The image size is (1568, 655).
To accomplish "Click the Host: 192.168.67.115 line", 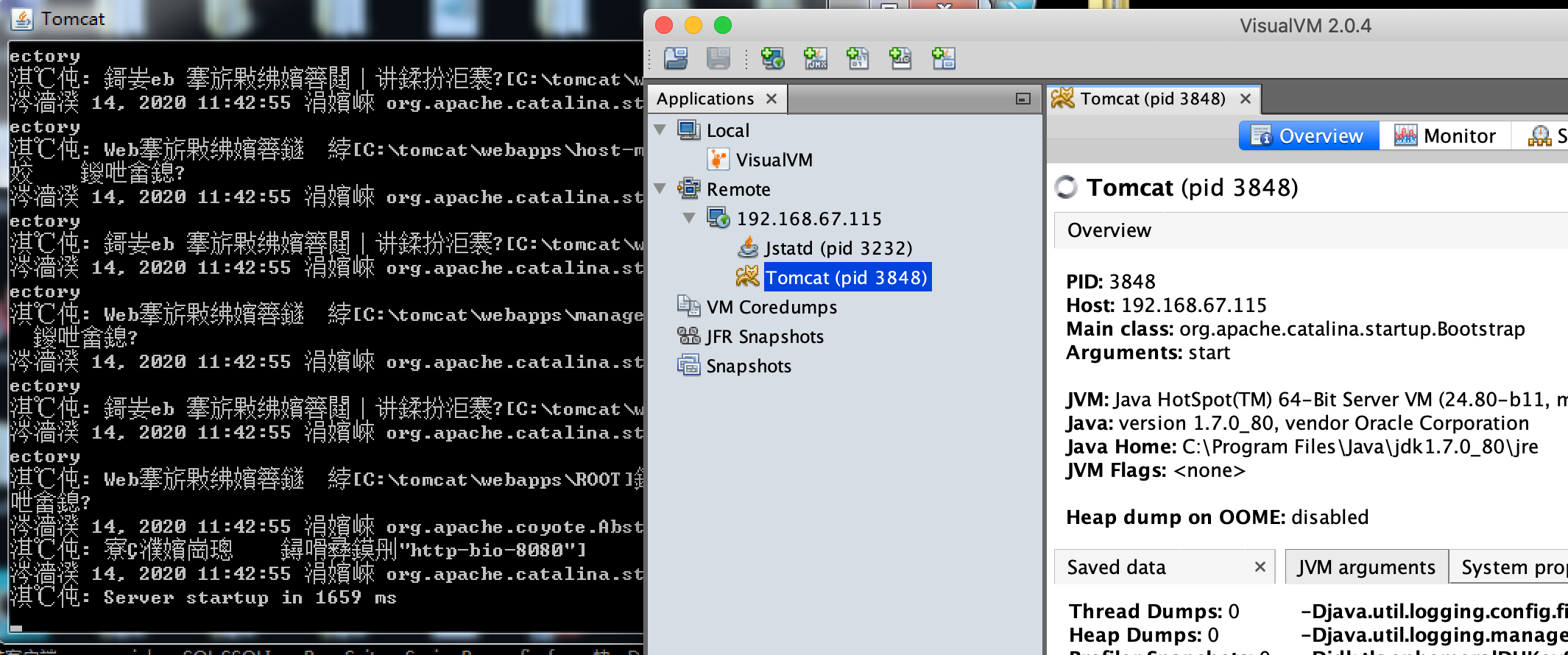I will 1167,305.
